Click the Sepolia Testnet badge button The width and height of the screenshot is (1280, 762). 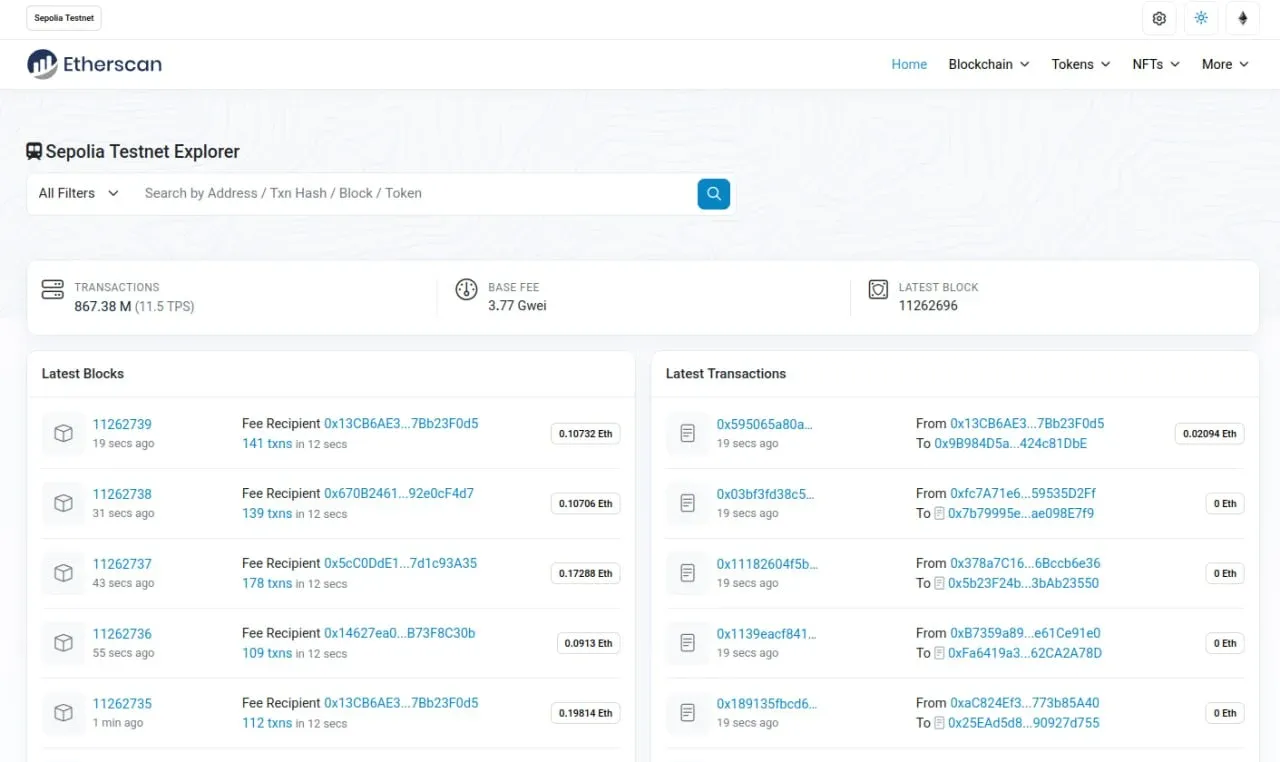(x=64, y=18)
